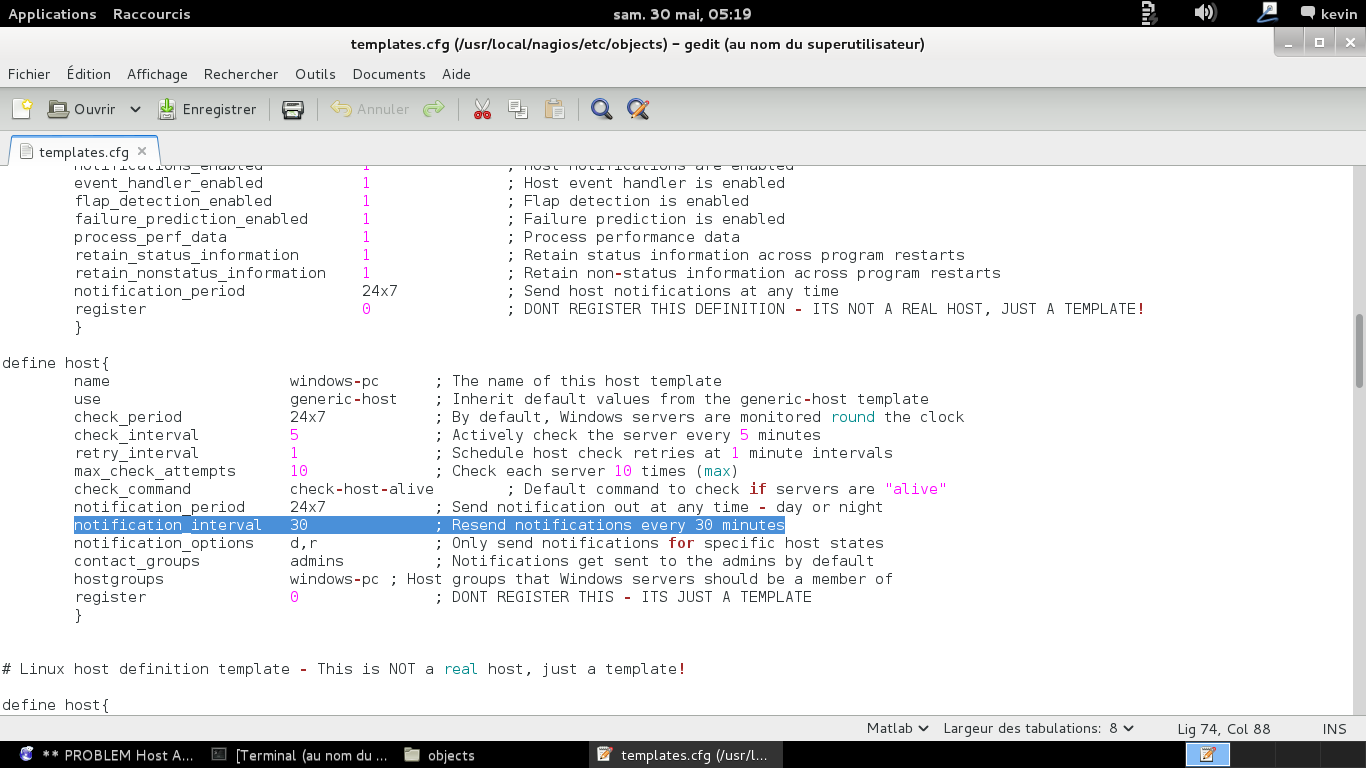
Task: Click the workspace switcher gedit icon
Action: click(1207, 755)
